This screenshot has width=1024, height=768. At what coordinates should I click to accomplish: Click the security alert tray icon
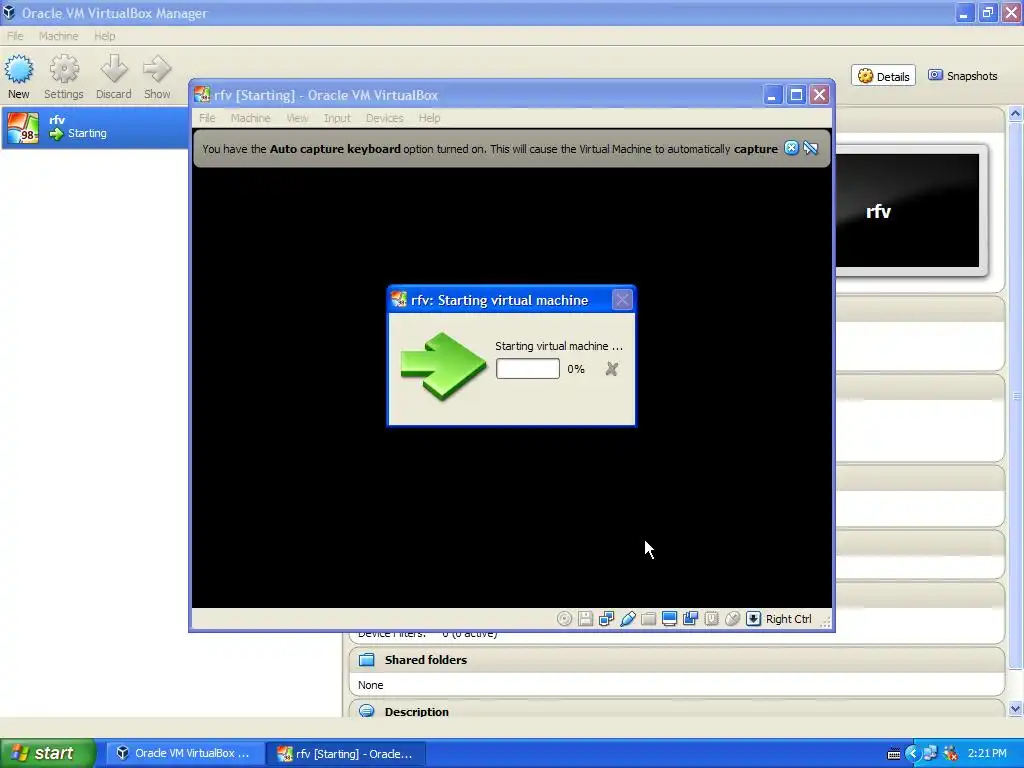click(950, 754)
